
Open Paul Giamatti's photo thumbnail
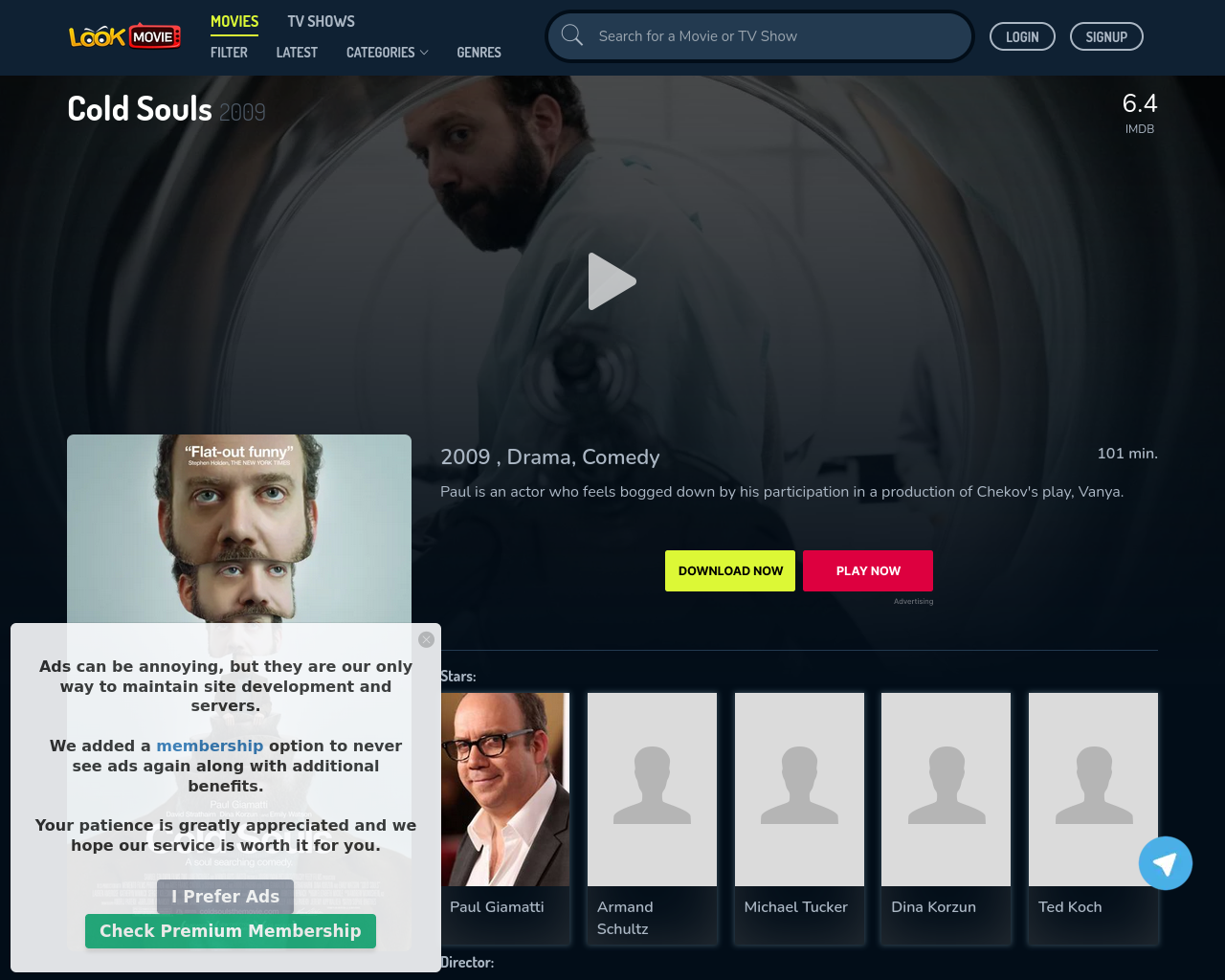click(x=505, y=790)
